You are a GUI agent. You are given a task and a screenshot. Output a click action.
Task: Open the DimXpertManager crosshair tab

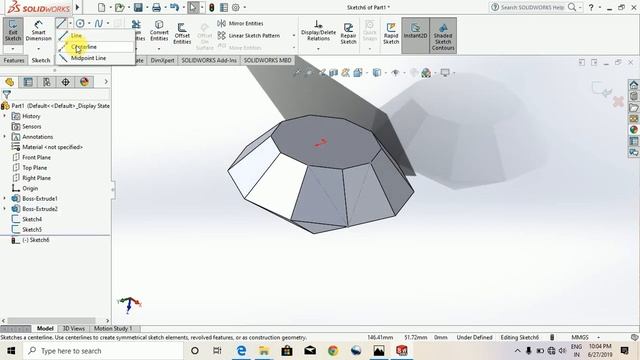pos(65,82)
